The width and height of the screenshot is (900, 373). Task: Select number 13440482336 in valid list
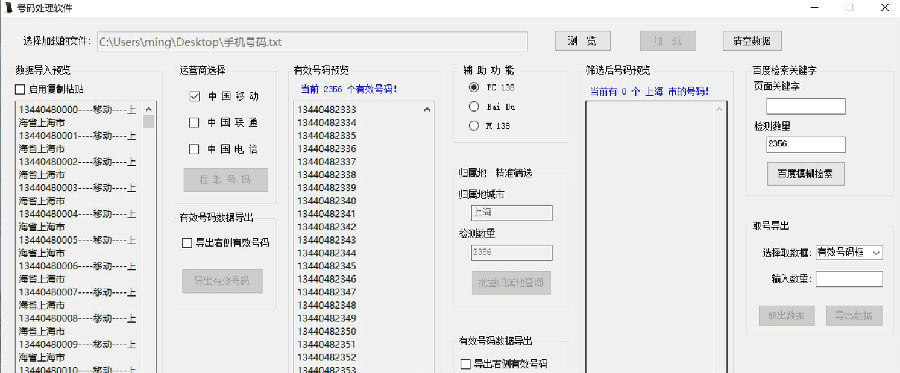[x=327, y=149]
